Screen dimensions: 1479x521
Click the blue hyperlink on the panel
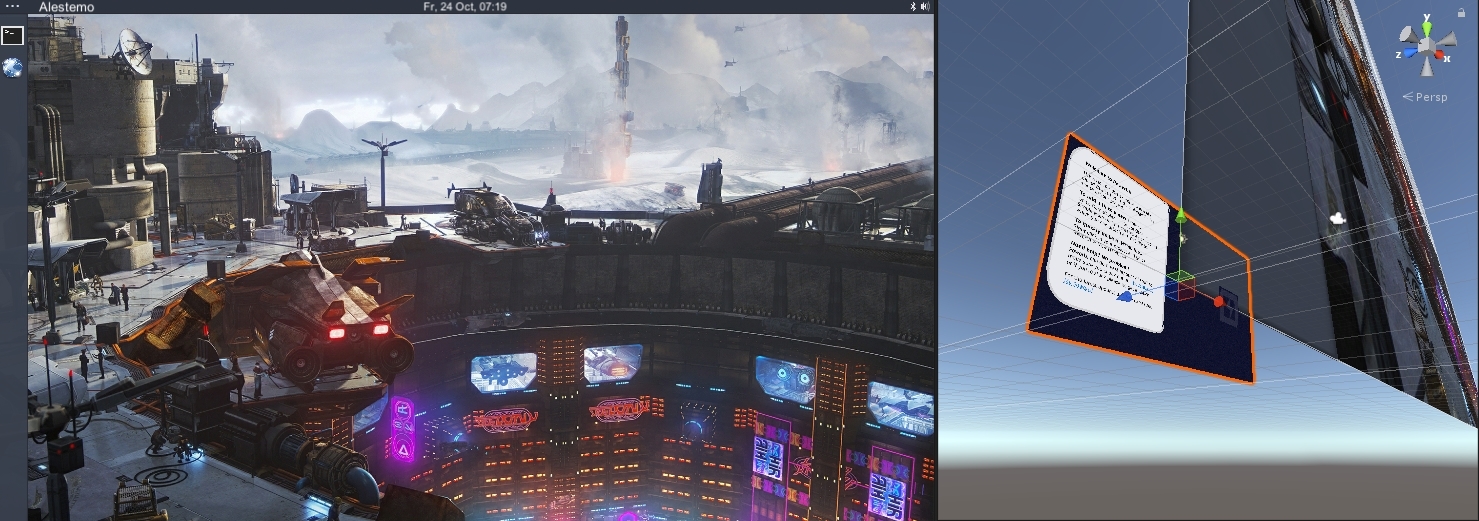coord(1078,283)
